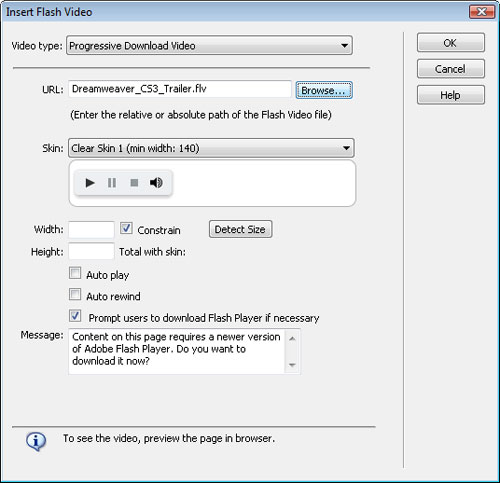Screen dimensions: 500x483
Task: Toggle the Constrain checkbox
Action: (x=126, y=229)
